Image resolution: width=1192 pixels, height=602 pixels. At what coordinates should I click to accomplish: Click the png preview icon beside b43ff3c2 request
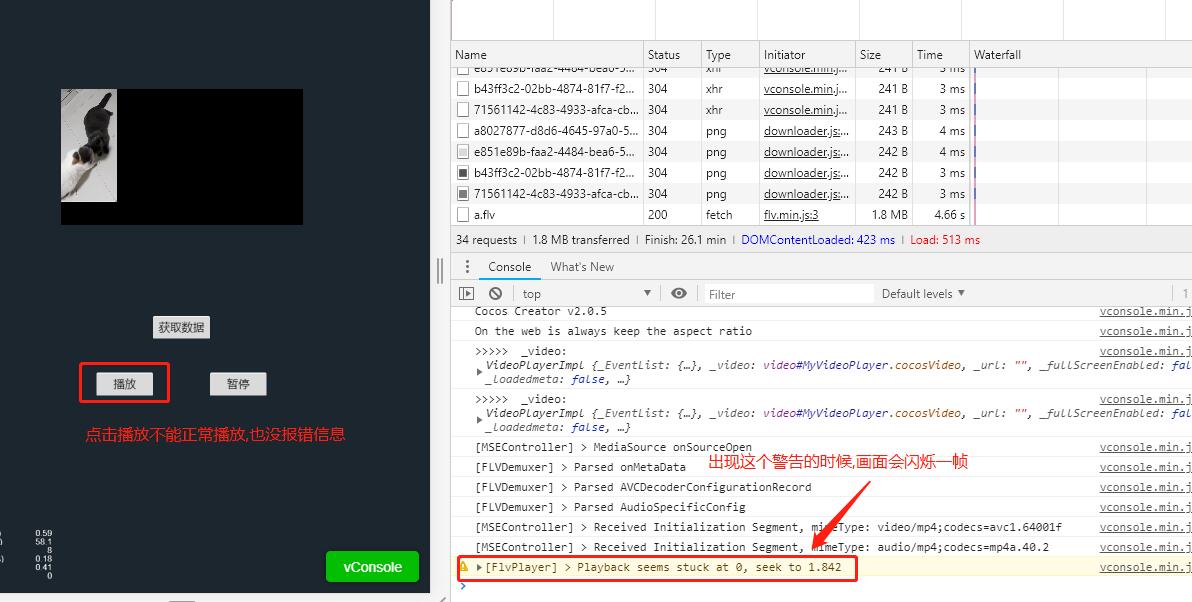(x=463, y=172)
